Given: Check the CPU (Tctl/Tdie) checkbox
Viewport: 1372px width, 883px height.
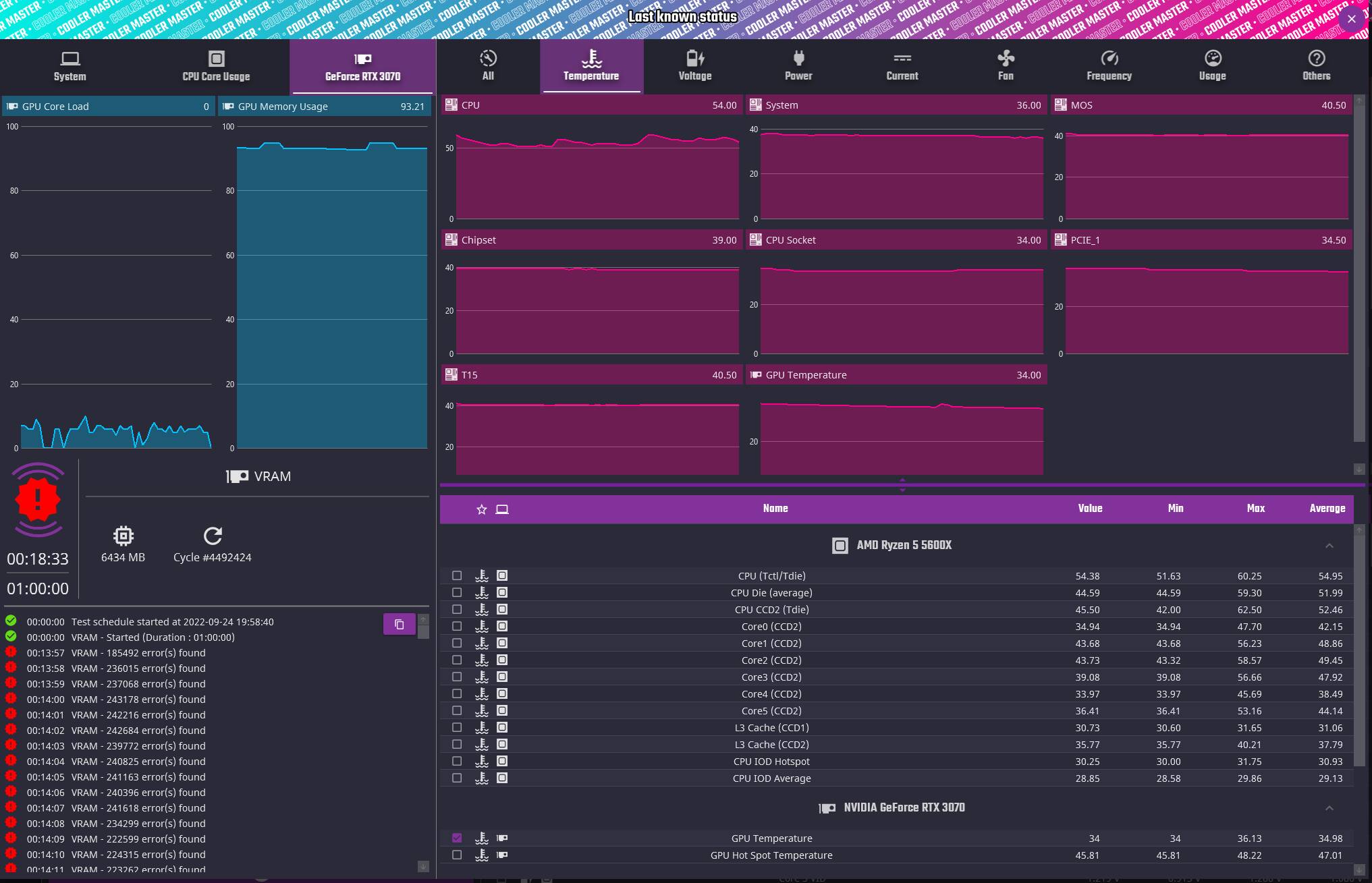Looking at the screenshot, I should [x=457, y=575].
